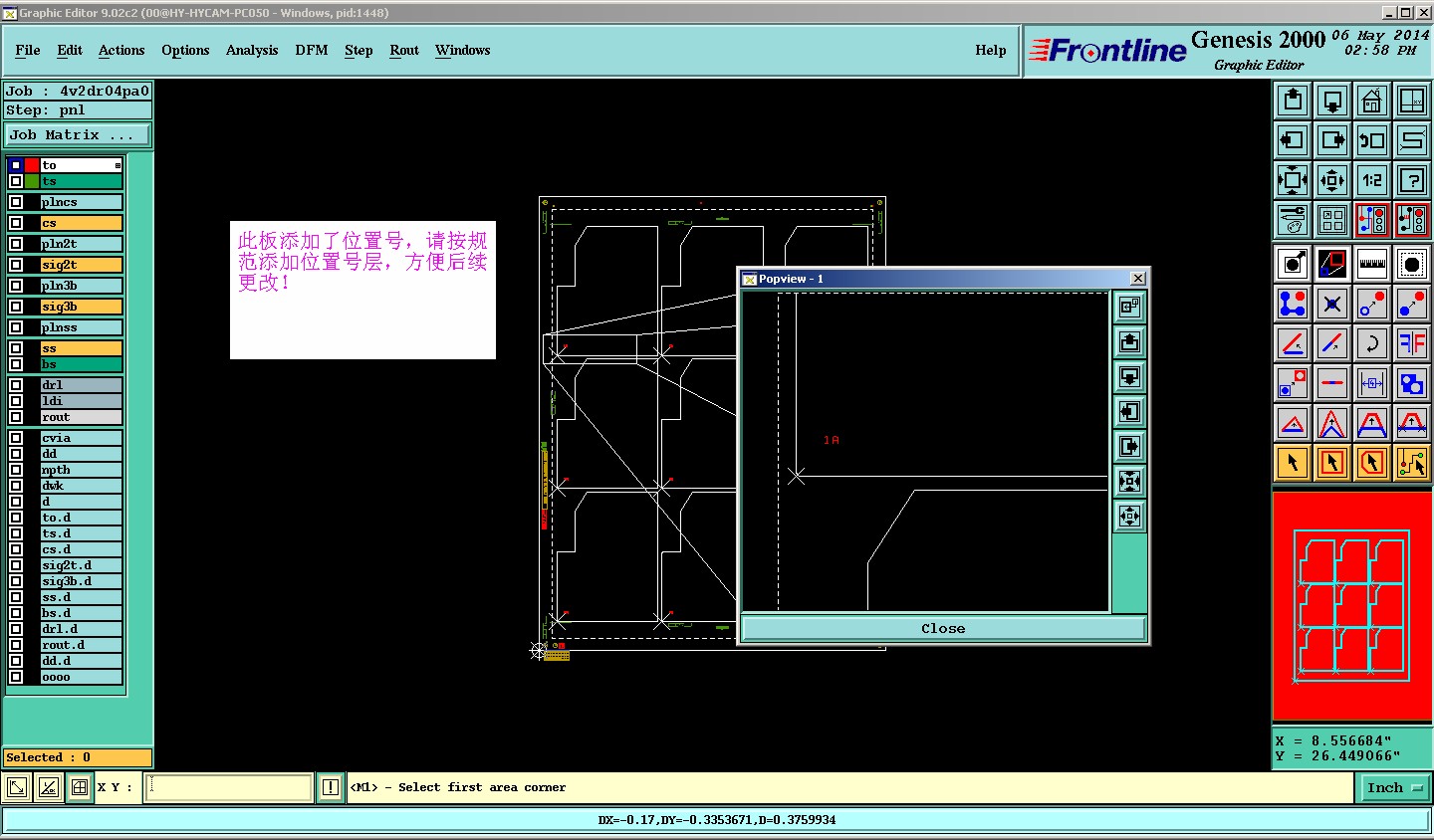The width and height of the screenshot is (1434, 840).
Task: Click the rotate arrow tool icon
Action: click(x=1372, y=343)
